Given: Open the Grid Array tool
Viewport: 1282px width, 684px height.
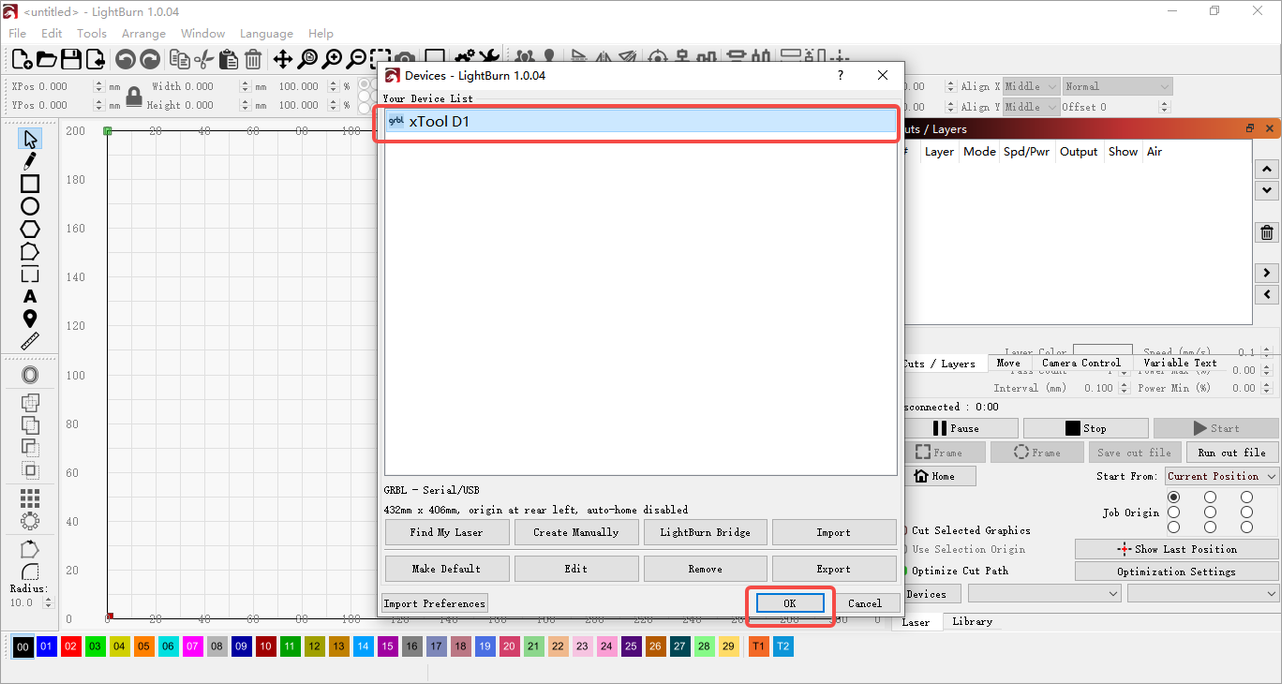Looking at the screenshot, I should pos(30,497).
